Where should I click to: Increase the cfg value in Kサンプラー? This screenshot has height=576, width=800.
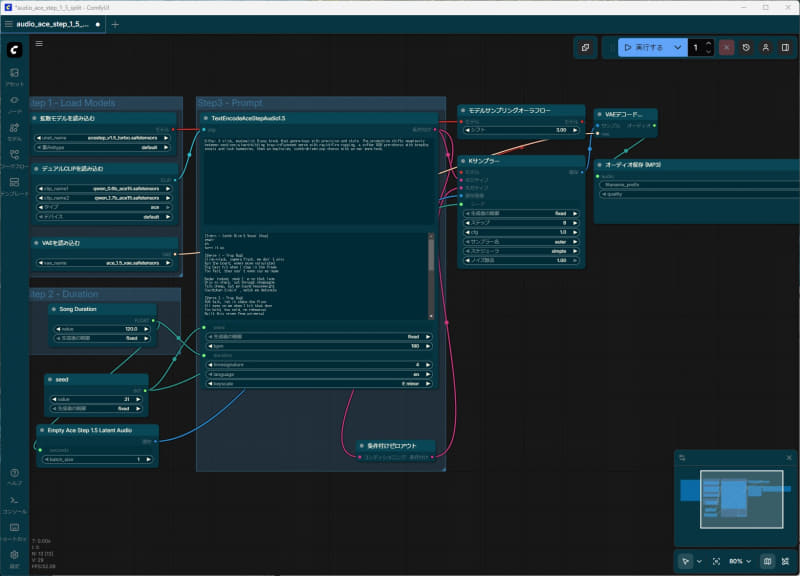coord(575,232)
